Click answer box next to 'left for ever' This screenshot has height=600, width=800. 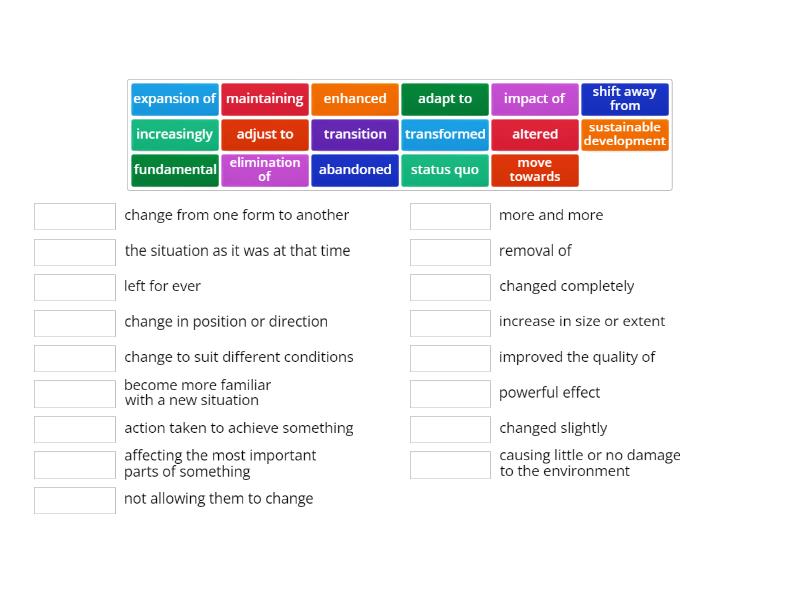coord(75,287)
